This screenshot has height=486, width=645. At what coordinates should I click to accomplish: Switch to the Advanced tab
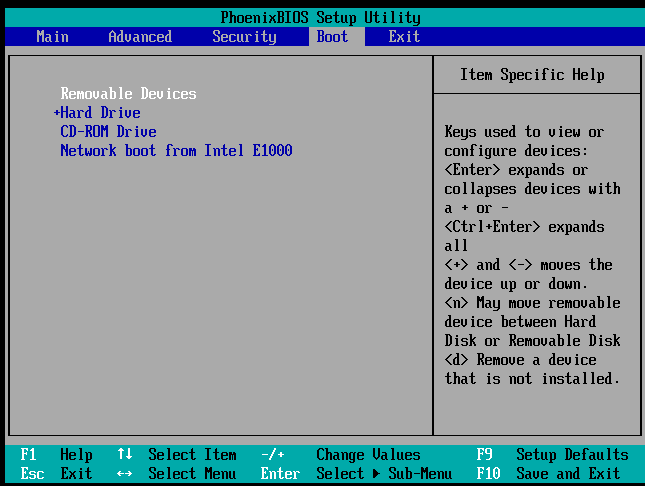[x=140, y=37]
